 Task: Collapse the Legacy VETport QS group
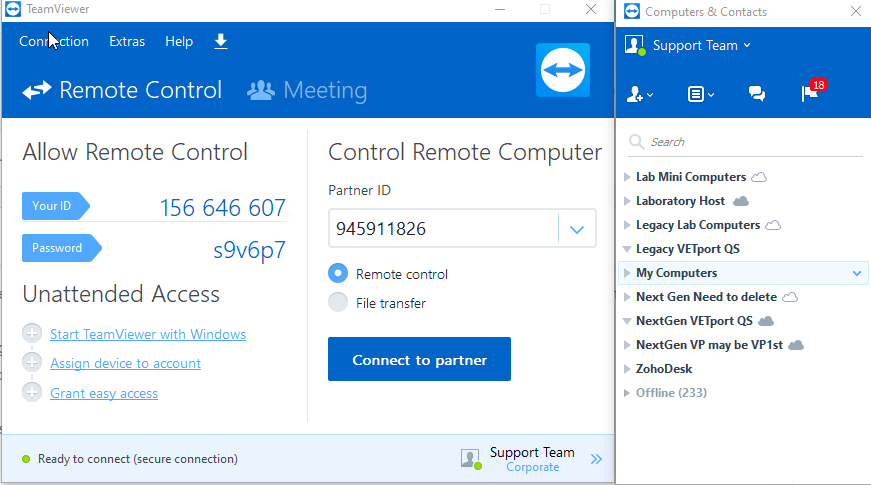tap(627, 249)
